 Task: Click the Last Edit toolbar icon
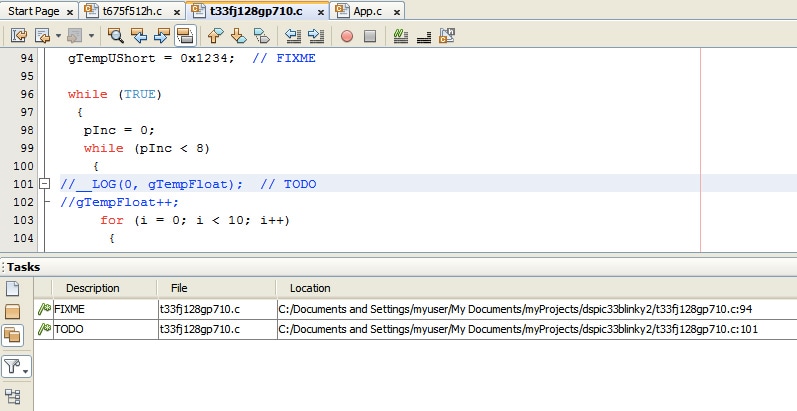click(19, 36)
